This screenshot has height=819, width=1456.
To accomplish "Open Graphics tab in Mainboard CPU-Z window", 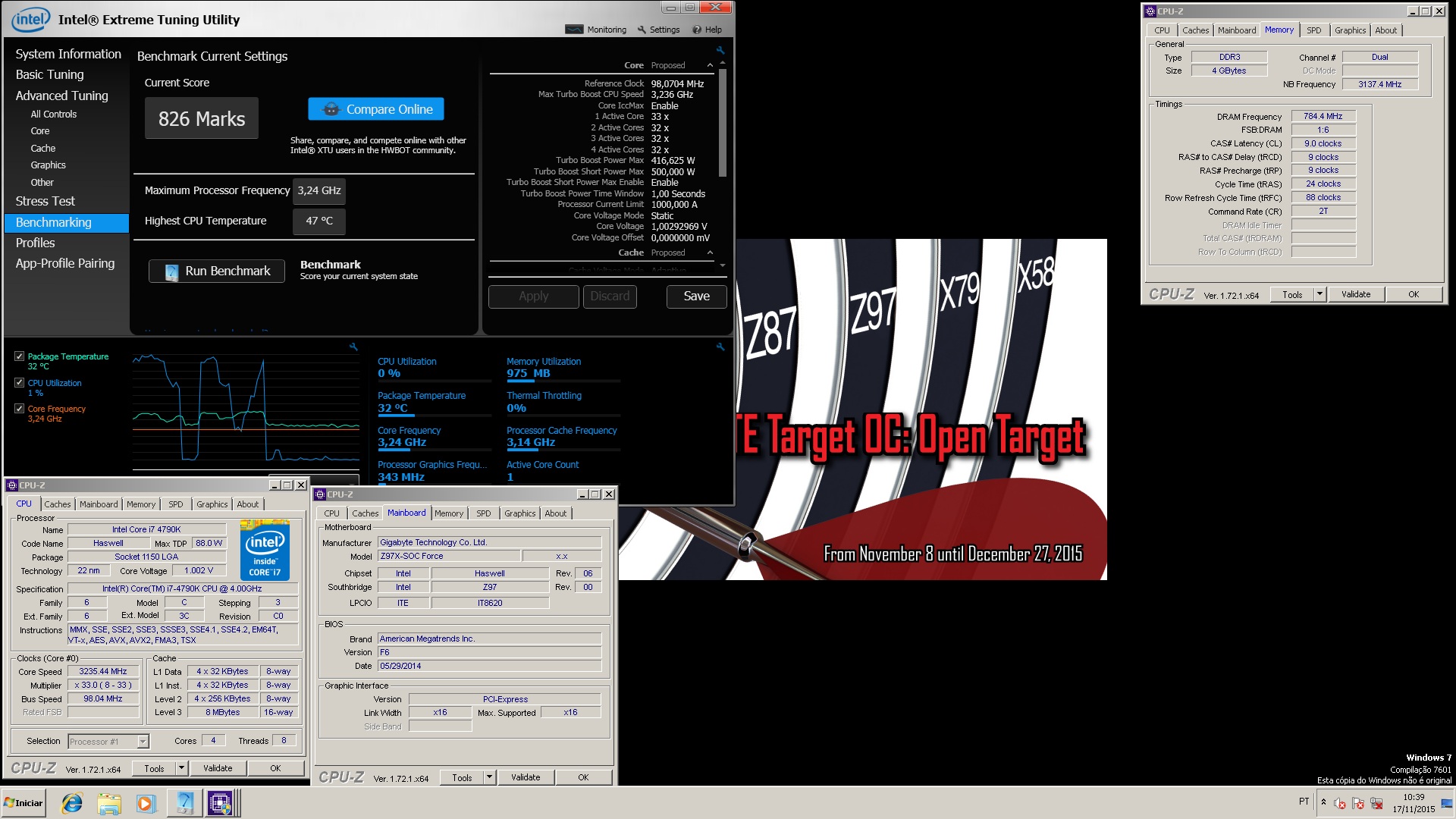I will 520,513.
